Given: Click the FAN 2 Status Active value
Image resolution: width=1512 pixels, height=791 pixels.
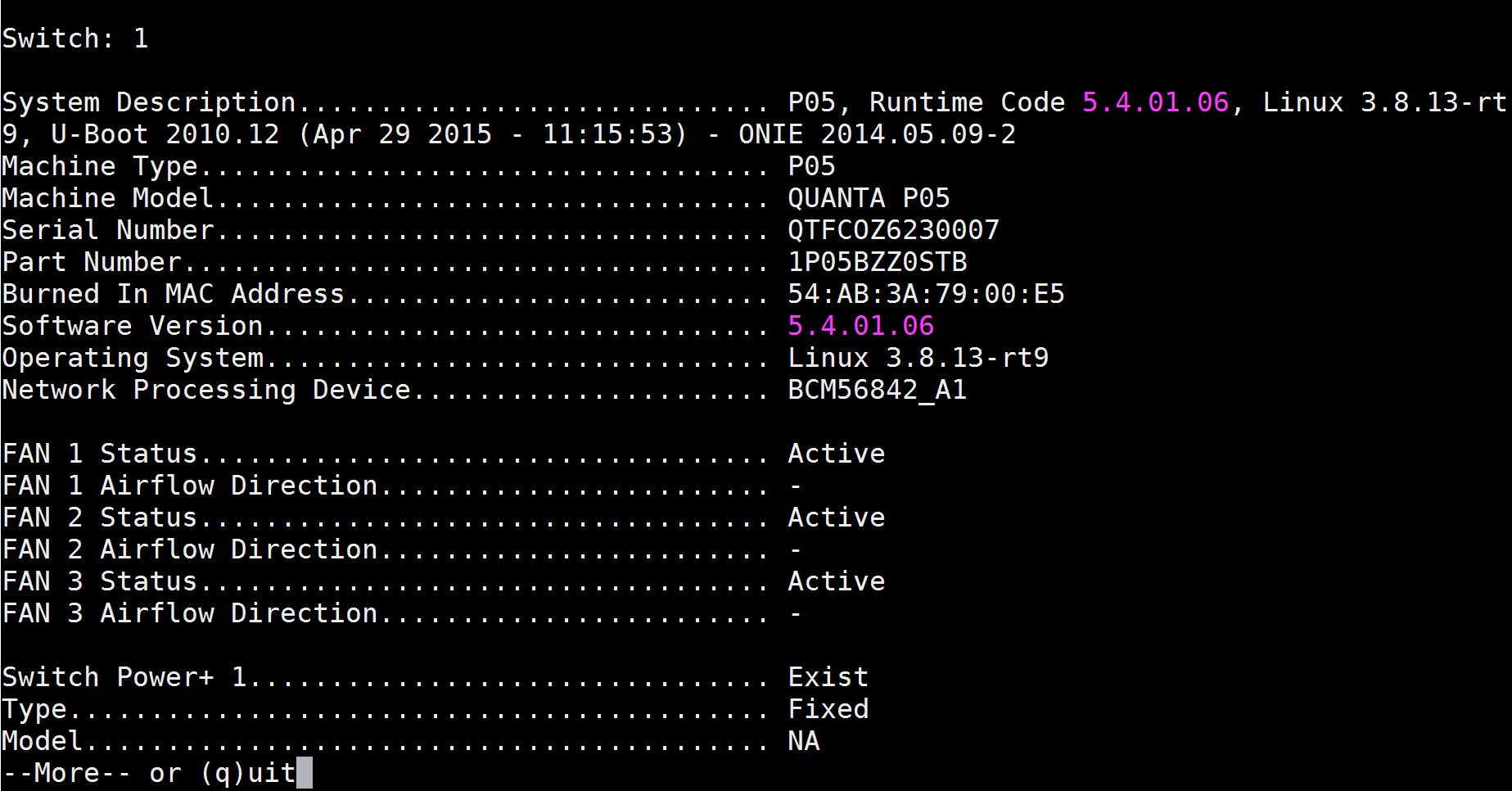Looking at the screenshot, I should click(836, 518).
